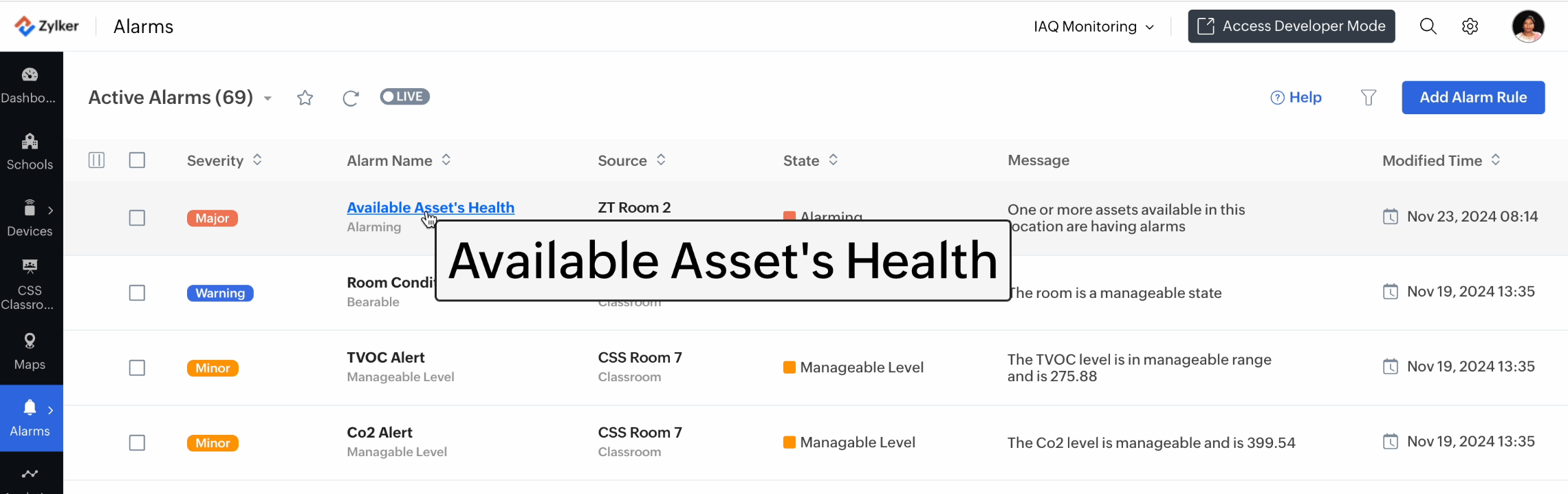This screenshot has width=1568, height=494.
Task: Expand the Active Alarms view dropdown
Action: click(x=268, y=98)
